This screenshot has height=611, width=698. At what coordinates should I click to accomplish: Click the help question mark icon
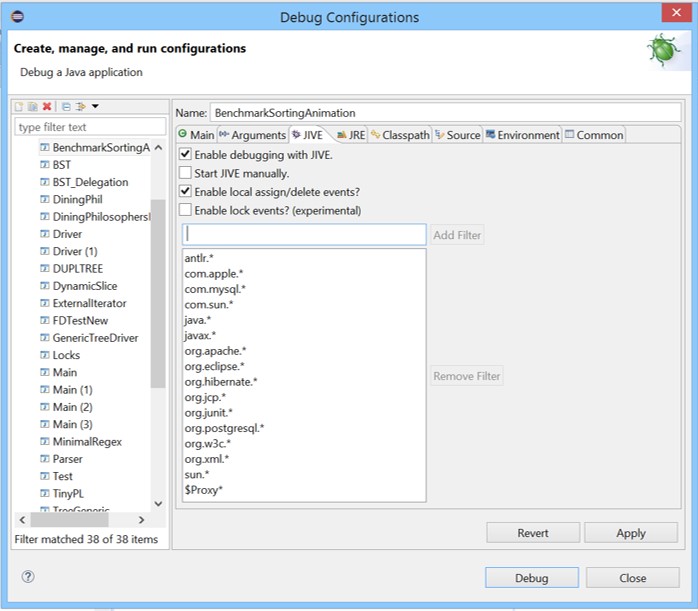coord(28,577)
